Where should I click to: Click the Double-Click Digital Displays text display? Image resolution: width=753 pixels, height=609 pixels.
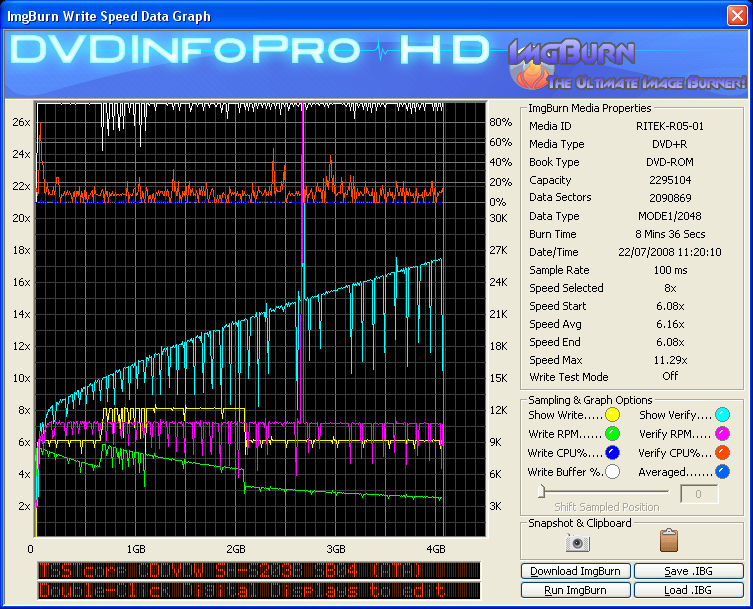[259, 590]
